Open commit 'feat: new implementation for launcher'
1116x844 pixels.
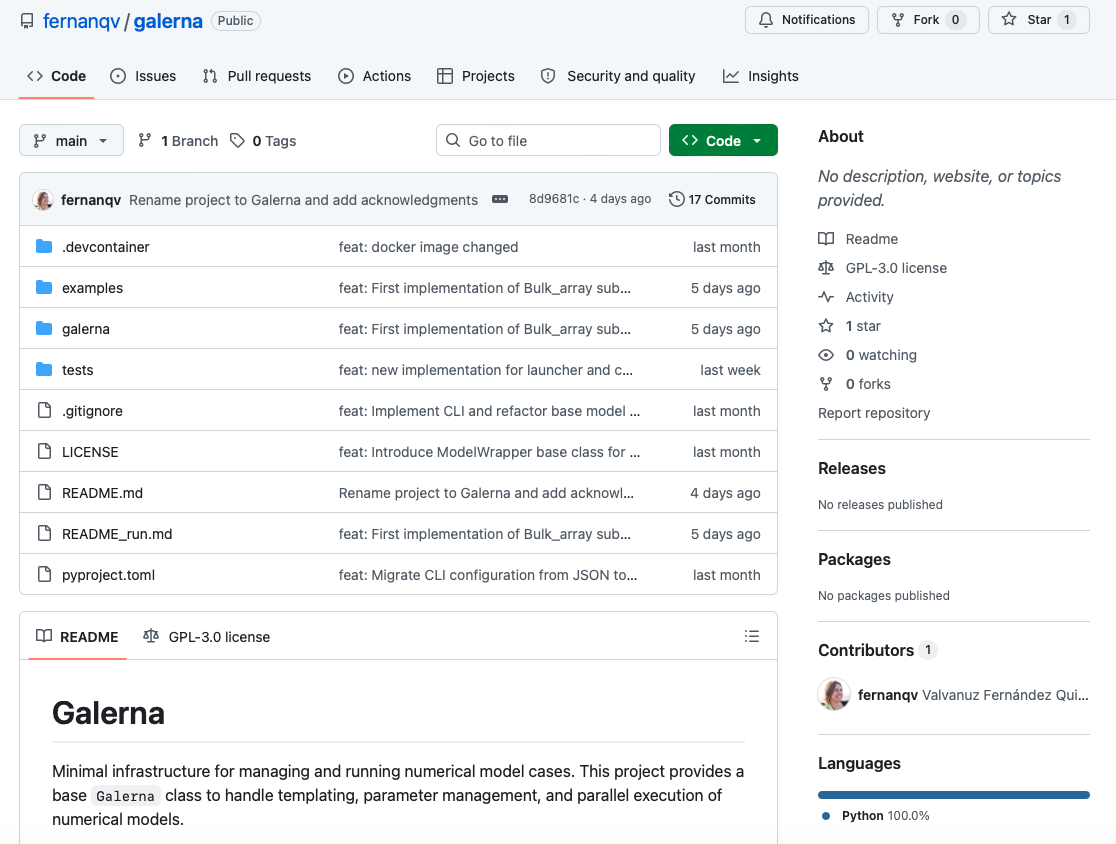485,370
